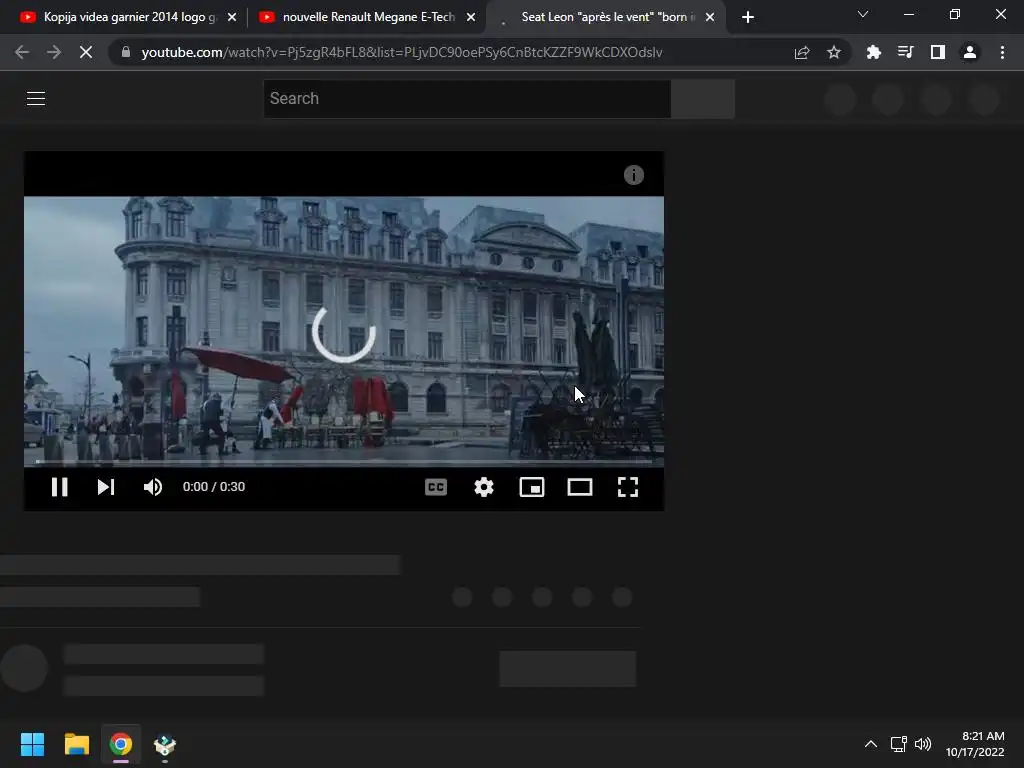Open the video info card icon
Image resolution: width=1024 pixels, height=768 pixels.
pos(633,175)
